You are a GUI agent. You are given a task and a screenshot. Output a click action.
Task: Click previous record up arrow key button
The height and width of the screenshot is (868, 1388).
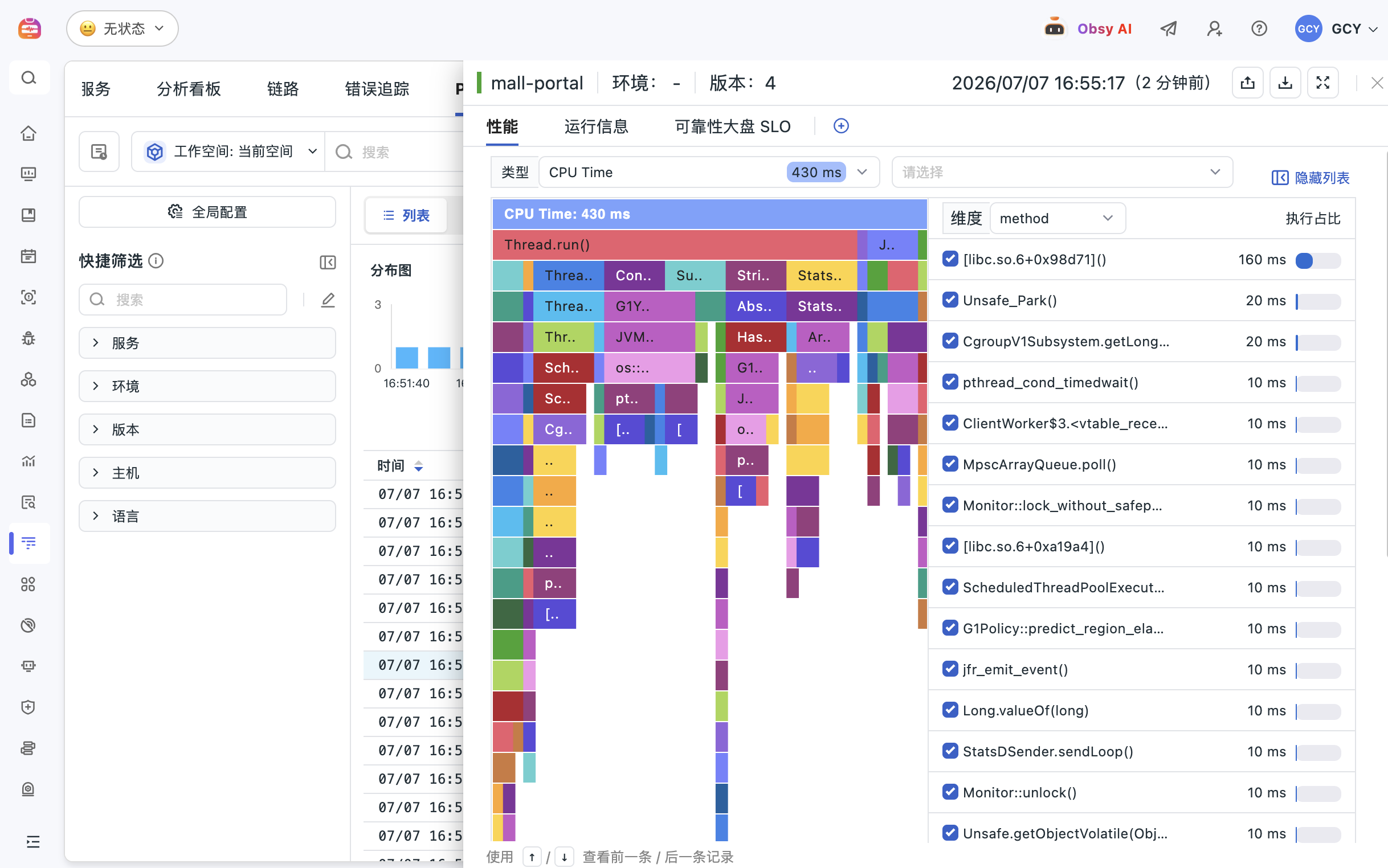coord(532,857)
